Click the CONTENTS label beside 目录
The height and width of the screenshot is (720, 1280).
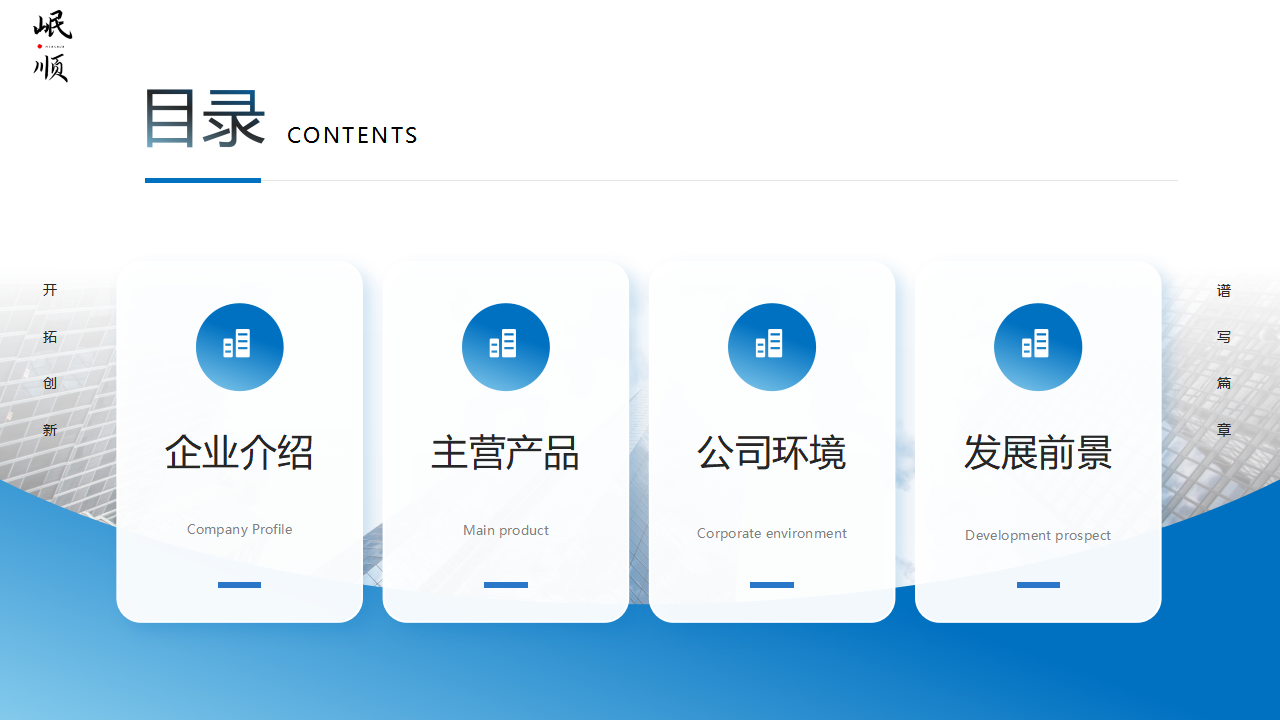pyautogui.click(x=353, y=135)
